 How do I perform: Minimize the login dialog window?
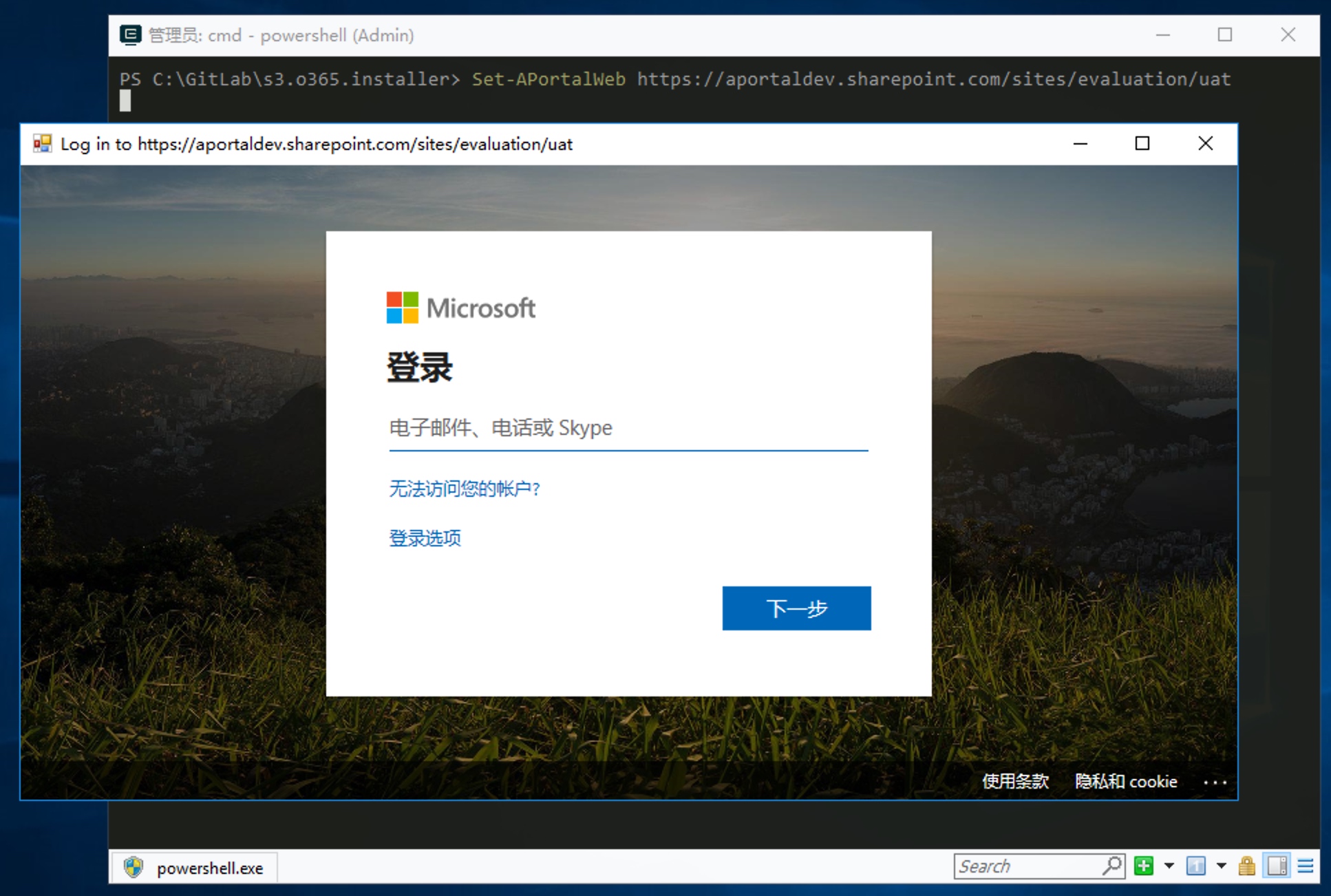(x=1080, y=144)
